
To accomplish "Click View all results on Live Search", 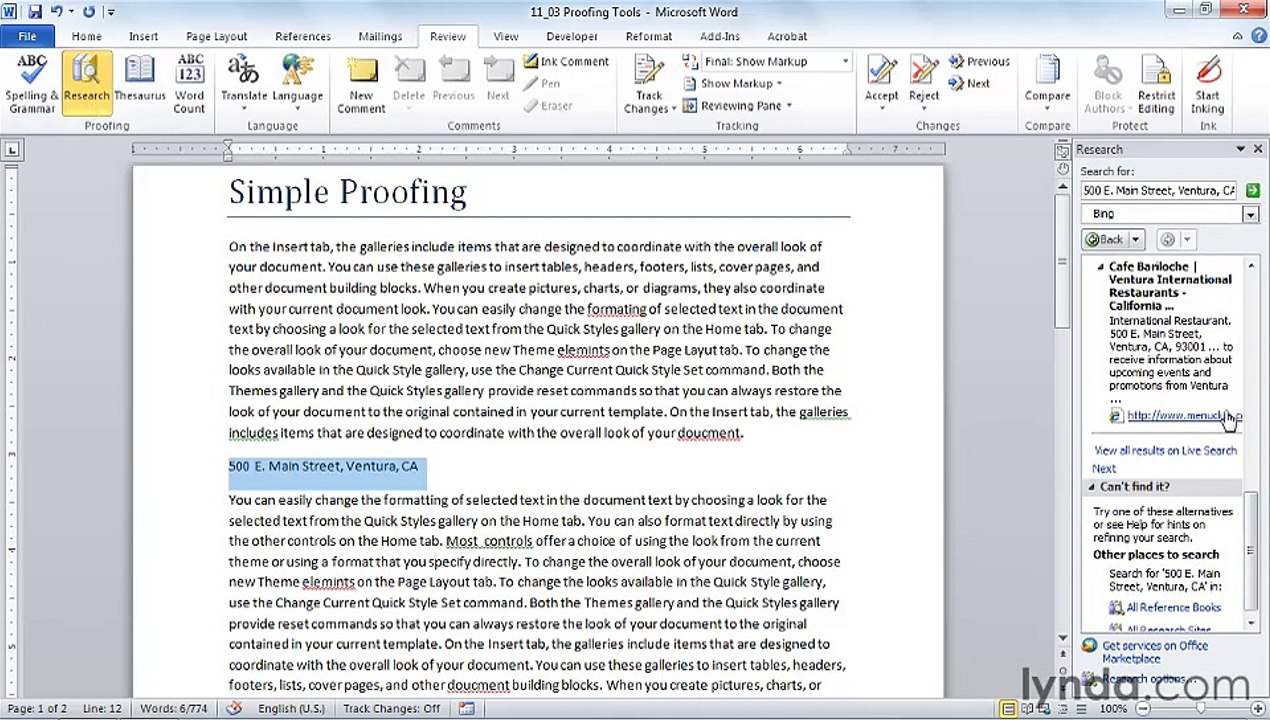I will [x=1165, y=451].
